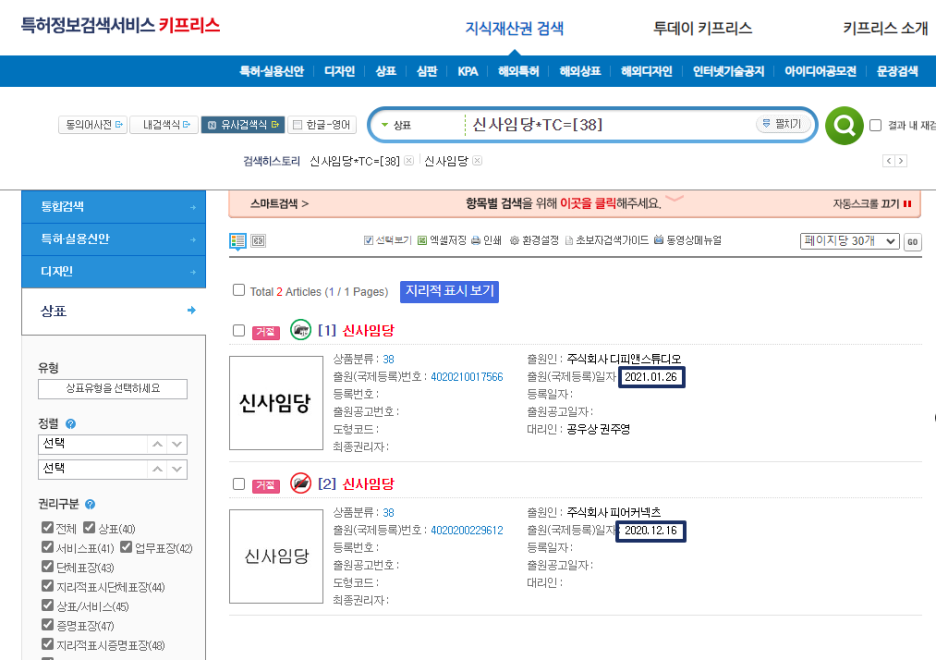Image resolution: width=936 pixels, height=660 pixels.
Task: Uncheck 상표/서비스(45) checkbox
Action: point(48,605)
